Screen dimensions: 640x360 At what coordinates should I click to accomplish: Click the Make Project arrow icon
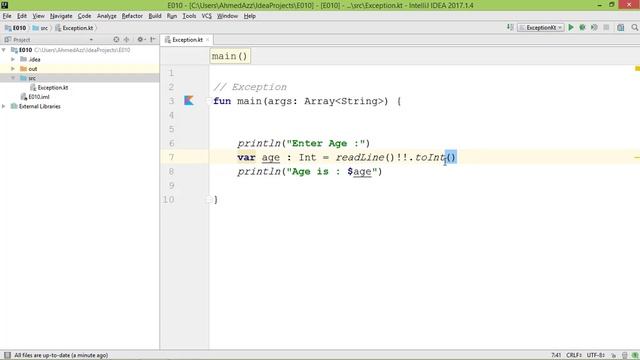[x=510, y=27]
